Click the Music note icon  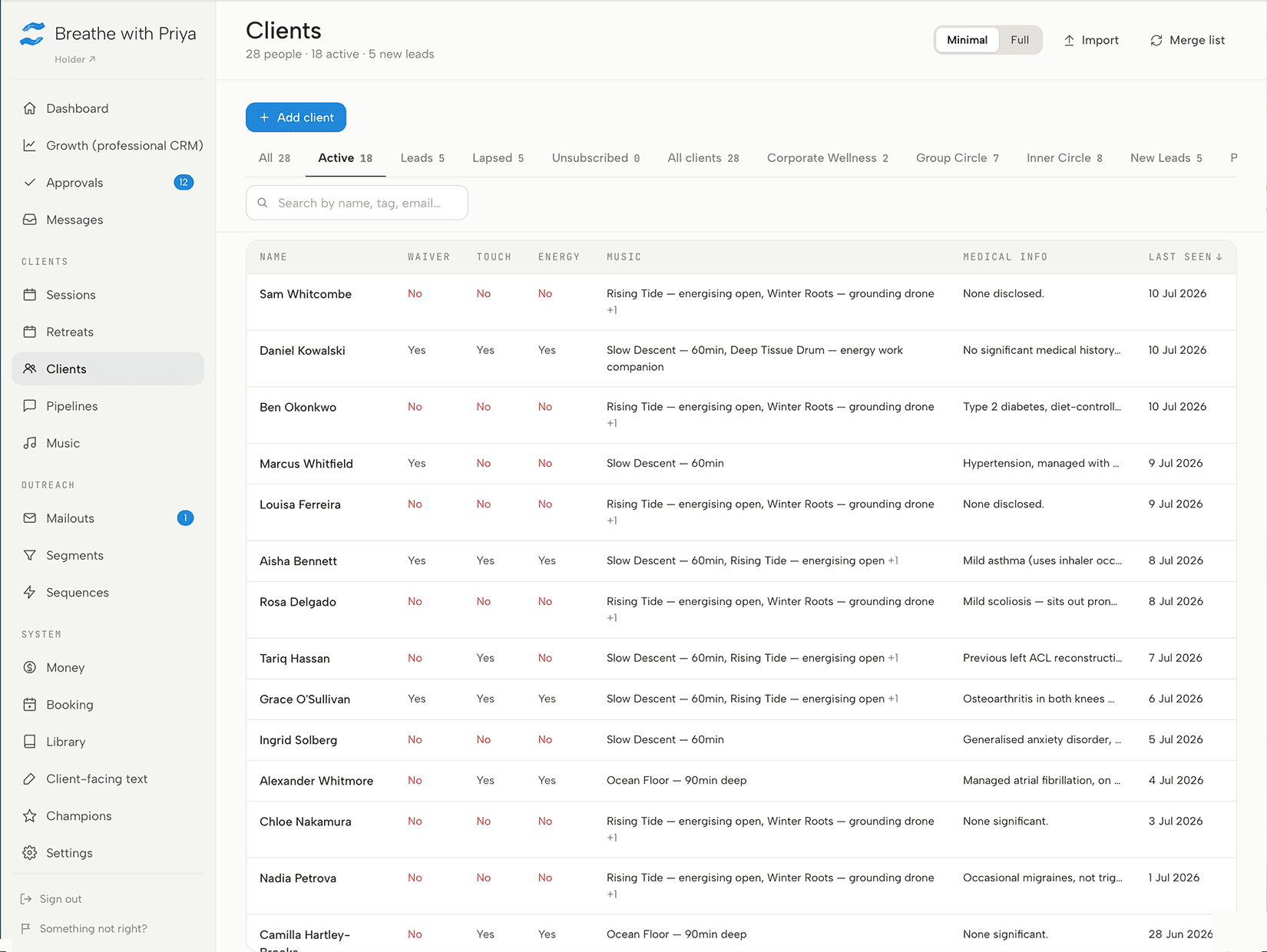[30, 443]
